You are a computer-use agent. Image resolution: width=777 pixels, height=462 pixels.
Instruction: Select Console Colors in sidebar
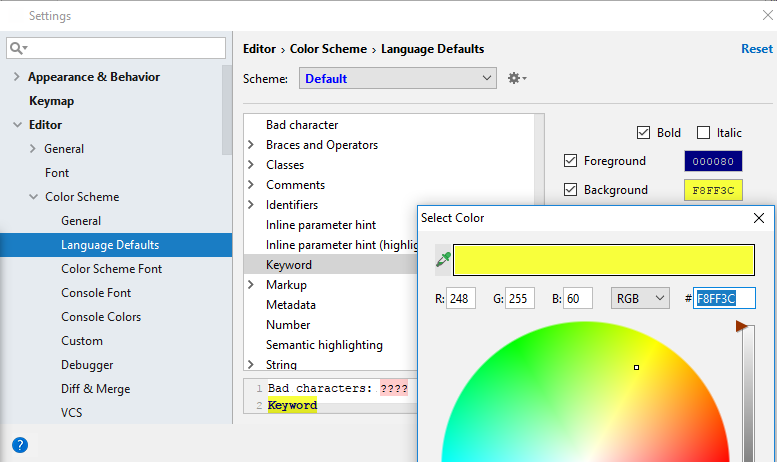coord(101,317)
